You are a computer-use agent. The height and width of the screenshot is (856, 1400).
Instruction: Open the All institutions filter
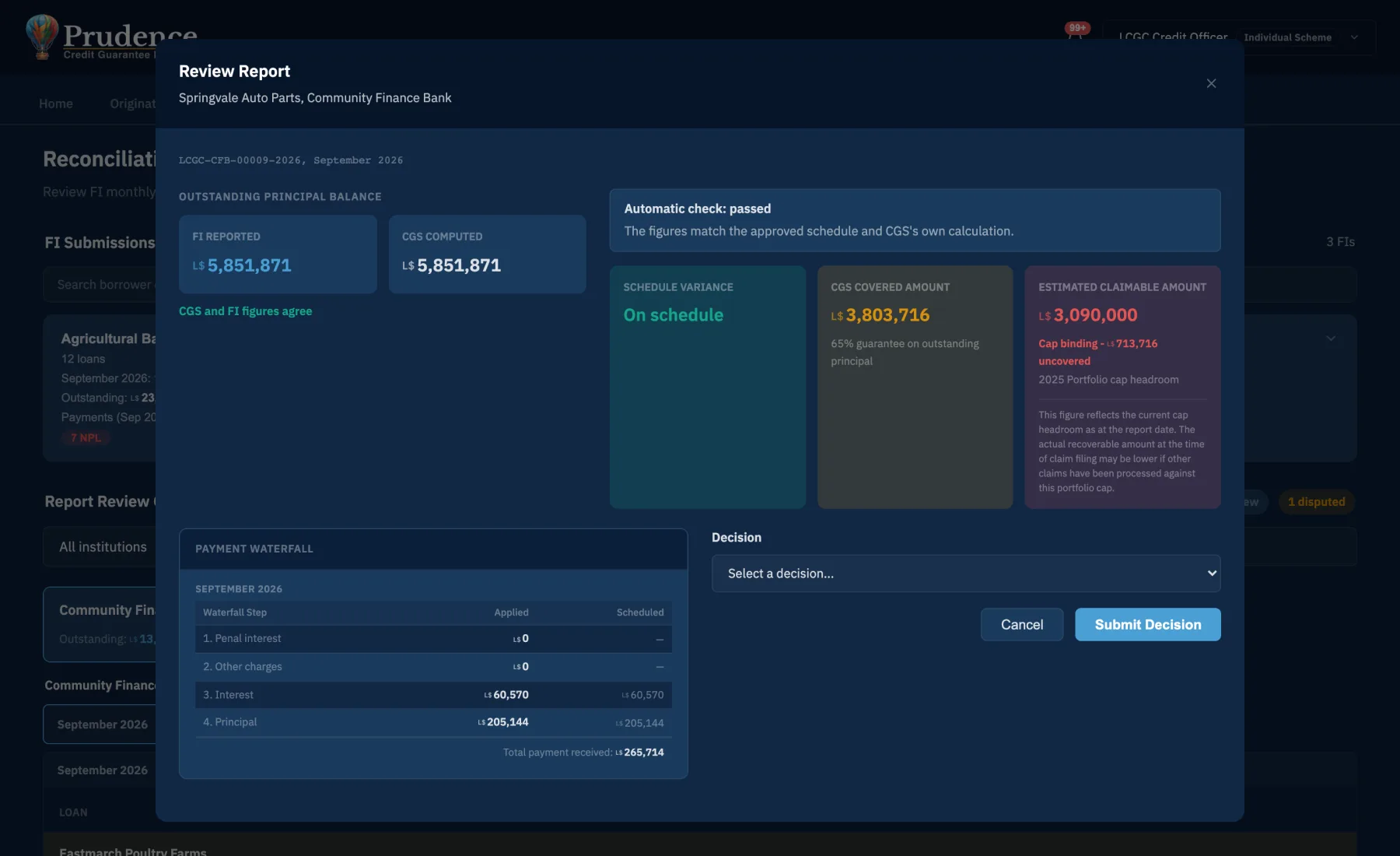pyautogui.click(x=100, y=547)
